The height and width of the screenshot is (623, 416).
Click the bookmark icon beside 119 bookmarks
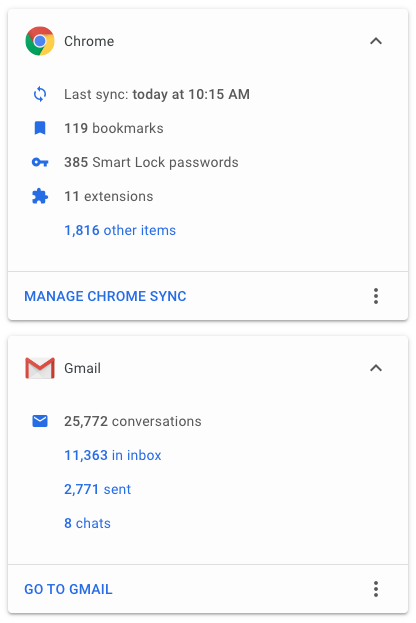(40, 128)
